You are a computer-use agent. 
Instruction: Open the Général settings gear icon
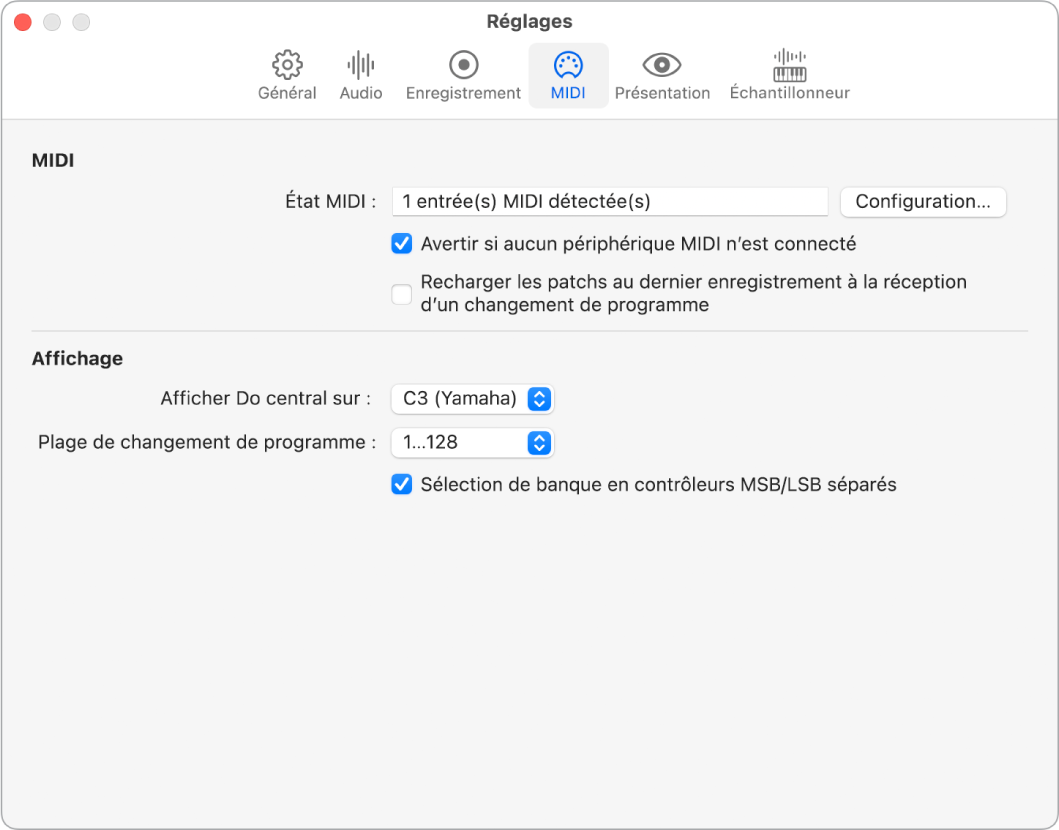(x=287, y=65)
